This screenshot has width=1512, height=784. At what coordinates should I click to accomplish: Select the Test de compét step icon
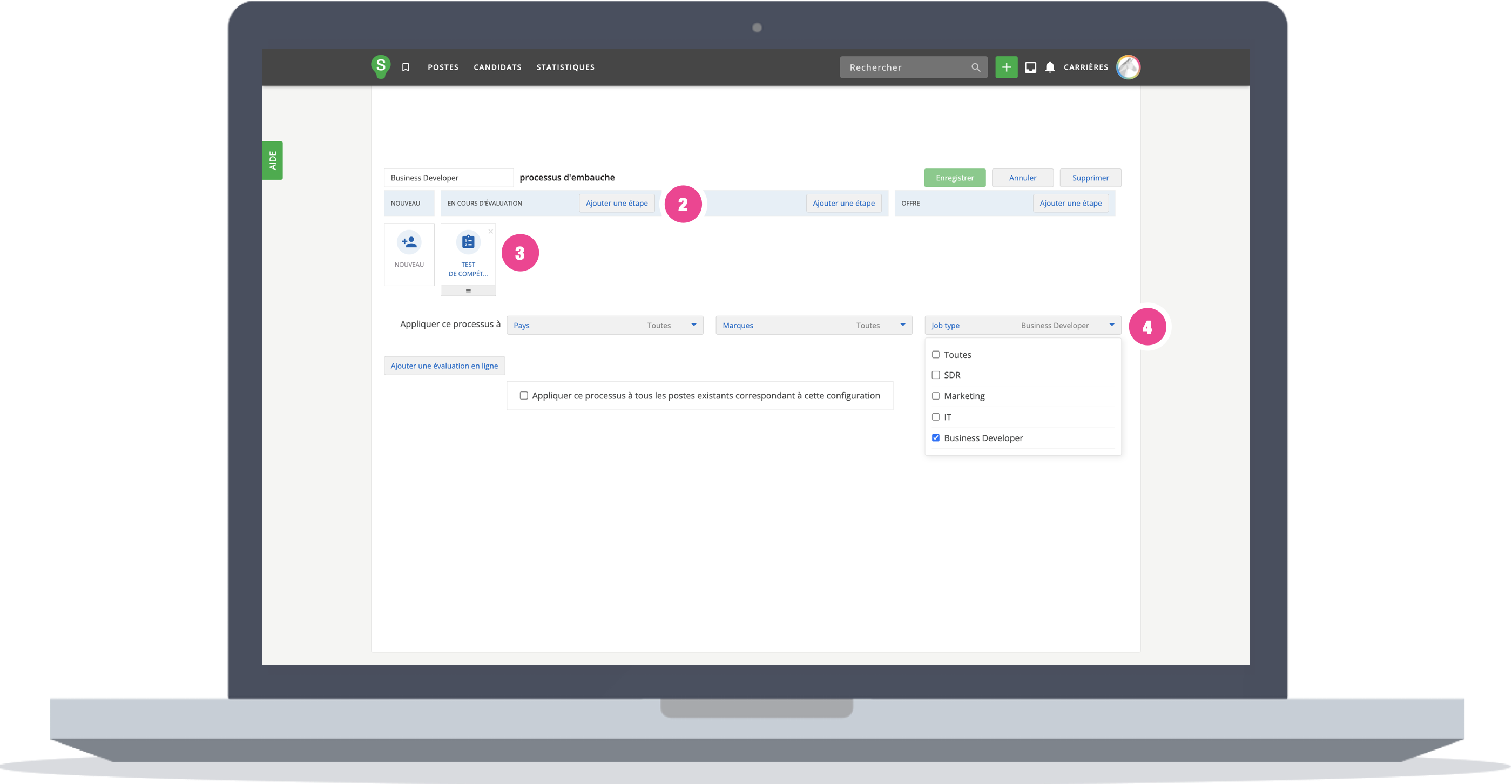pyautogui.click(x=468, y=242)
